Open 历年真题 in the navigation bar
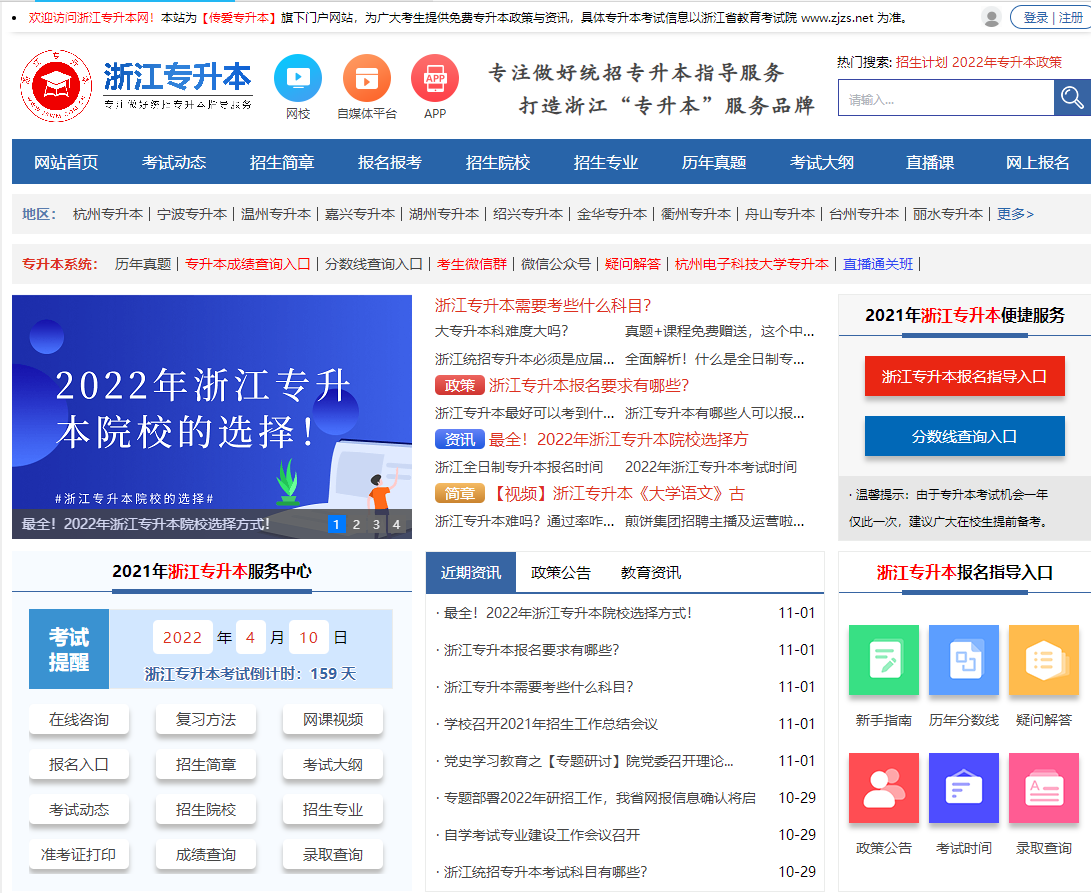 click(713, 160)
